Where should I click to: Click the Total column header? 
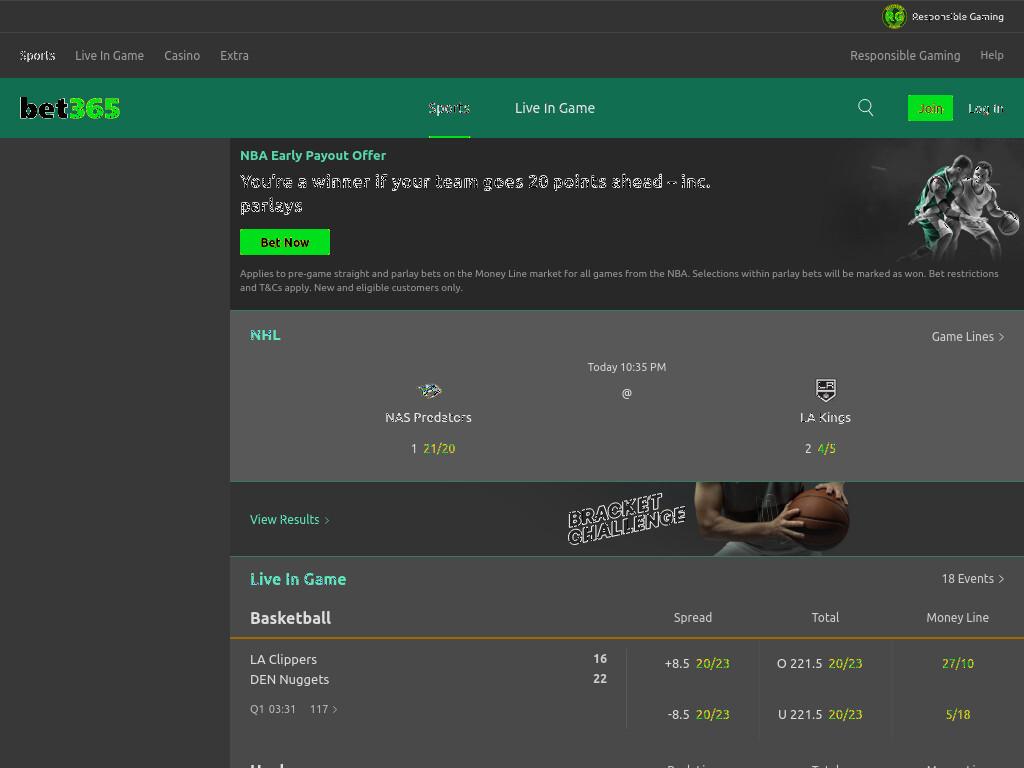[x=825, y=618]
